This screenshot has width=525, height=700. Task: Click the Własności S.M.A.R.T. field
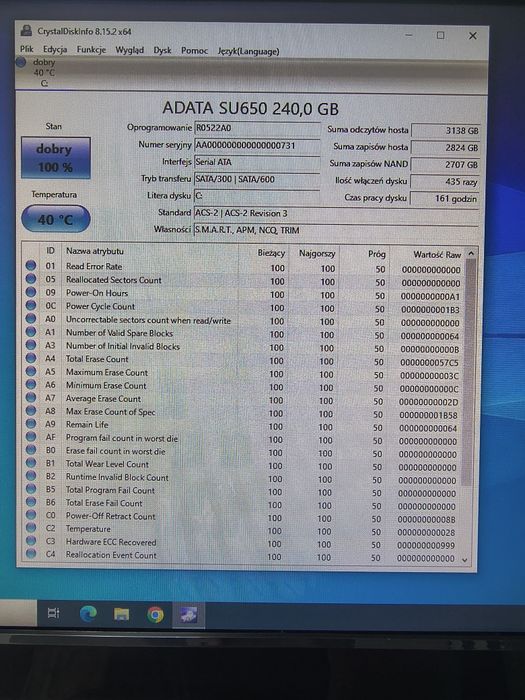click(337, 230)
